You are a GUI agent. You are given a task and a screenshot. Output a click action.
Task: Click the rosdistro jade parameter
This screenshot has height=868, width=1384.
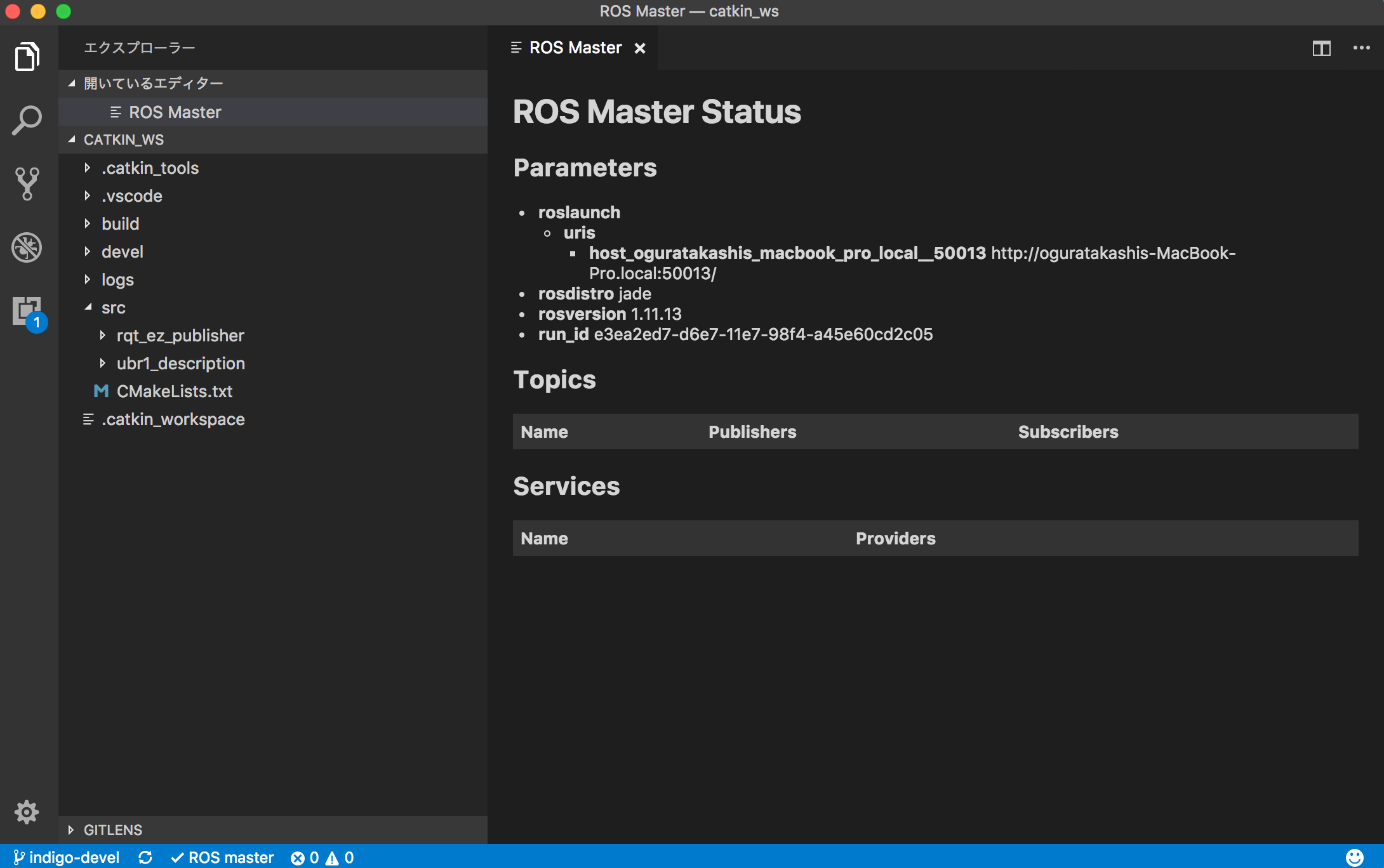[595, 293]
